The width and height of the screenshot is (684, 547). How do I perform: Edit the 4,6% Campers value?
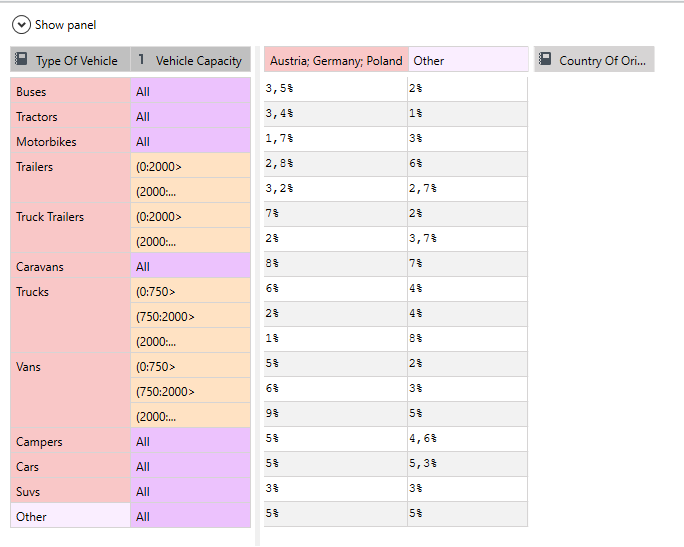pos(468,439)
